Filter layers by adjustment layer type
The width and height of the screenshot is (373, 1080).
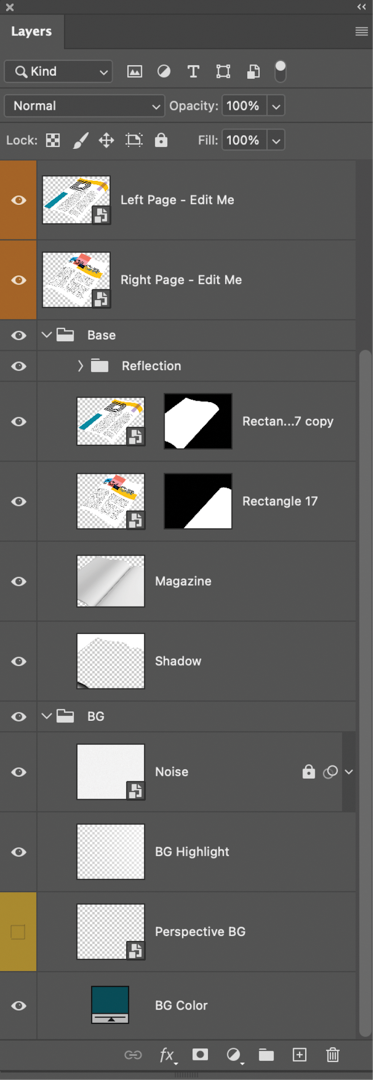(164, 72)
